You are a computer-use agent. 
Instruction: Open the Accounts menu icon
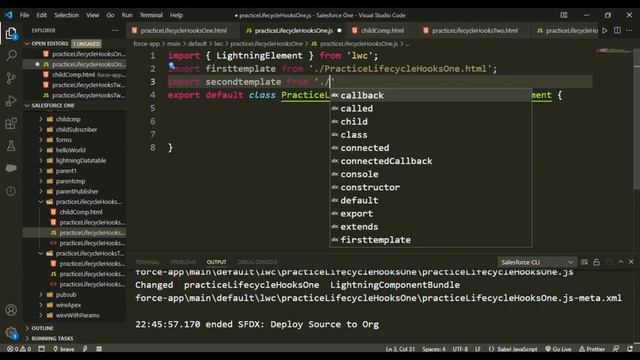pyautogui.click(x=11, y=310)
